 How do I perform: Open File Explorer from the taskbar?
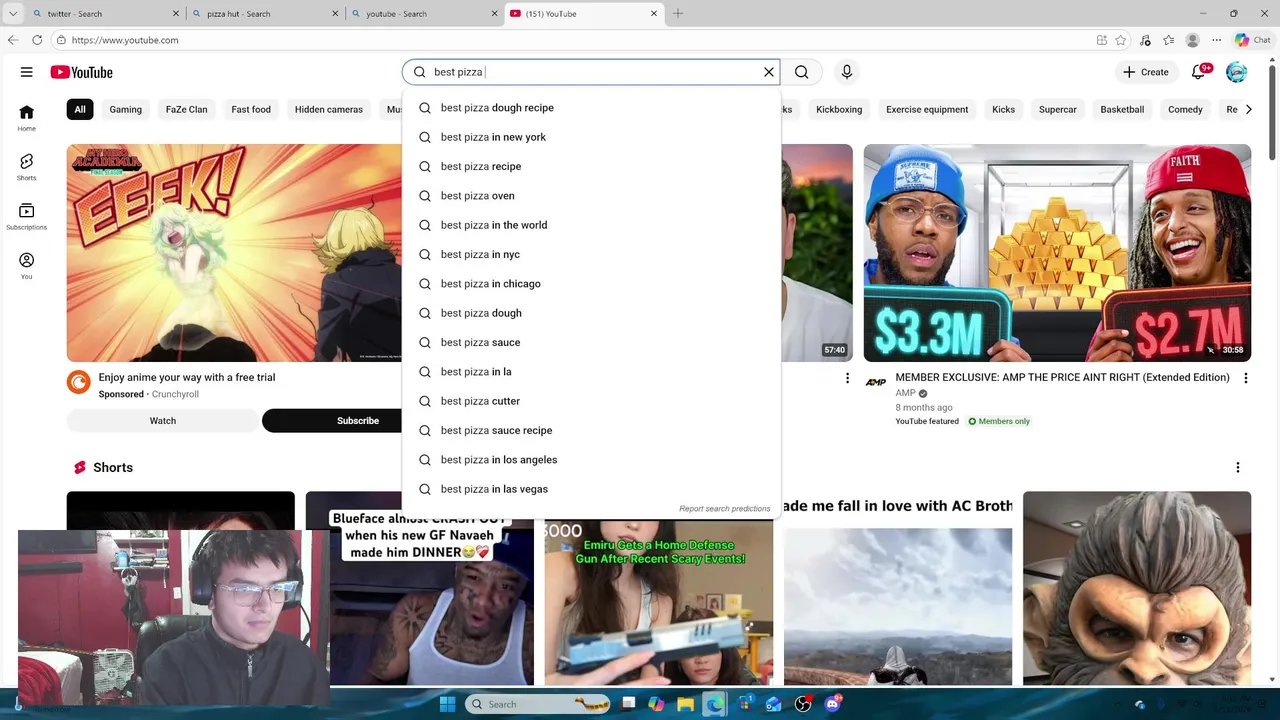(685, 704)
